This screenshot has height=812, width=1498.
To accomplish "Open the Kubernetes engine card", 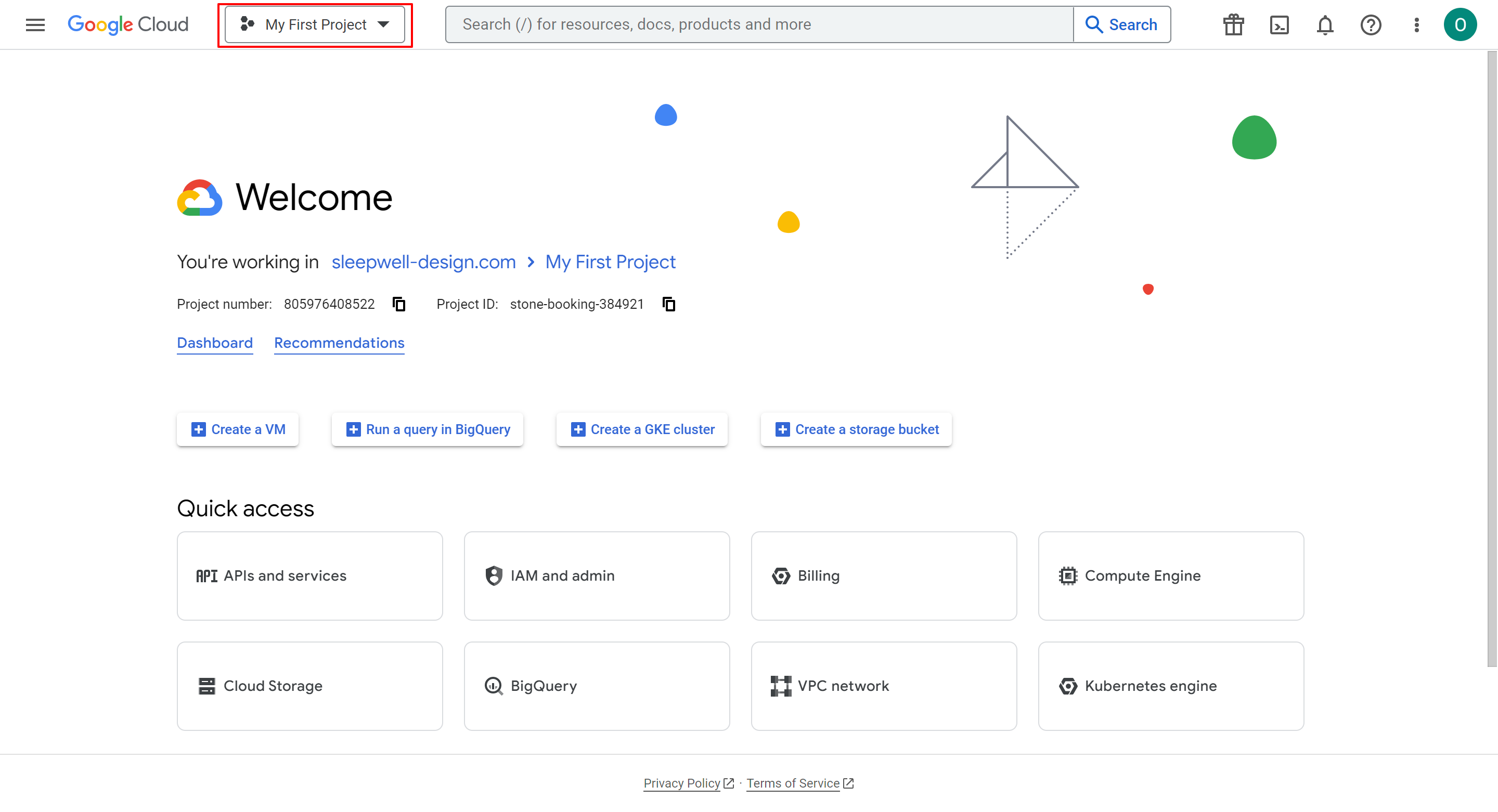I will click(1171, 686).
